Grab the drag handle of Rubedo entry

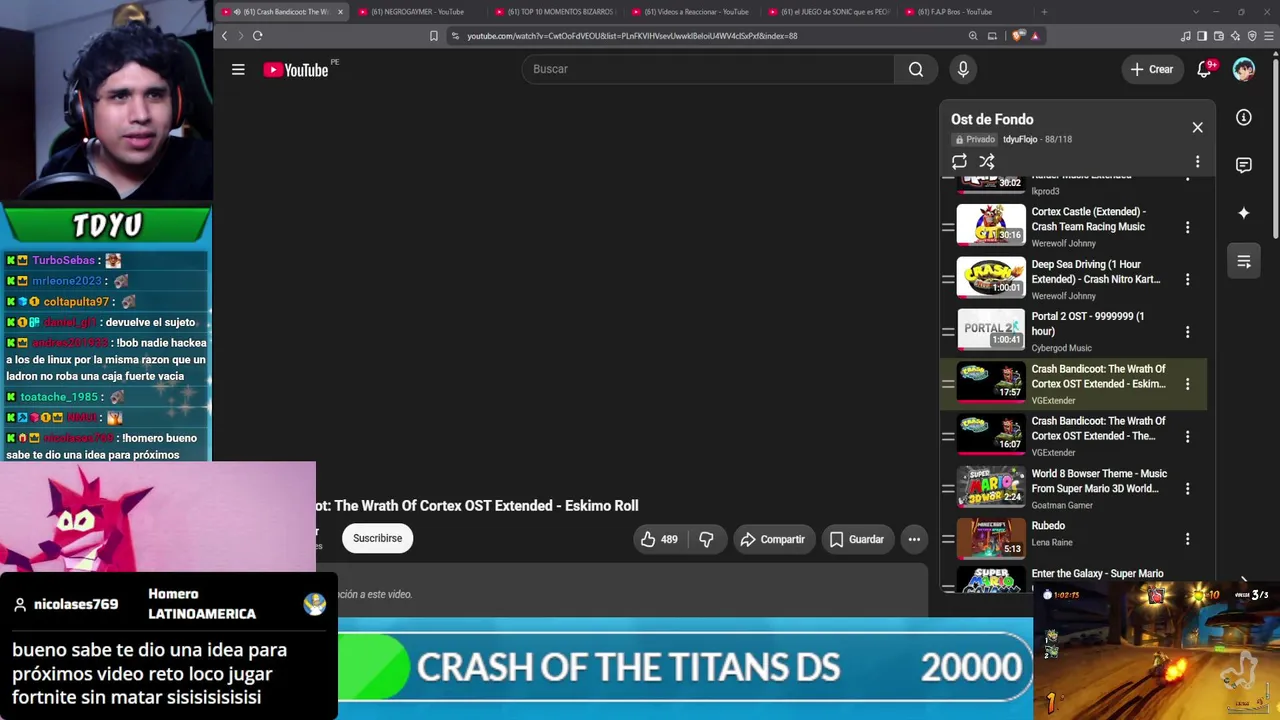pyautogui.click(x=947, y=539)
